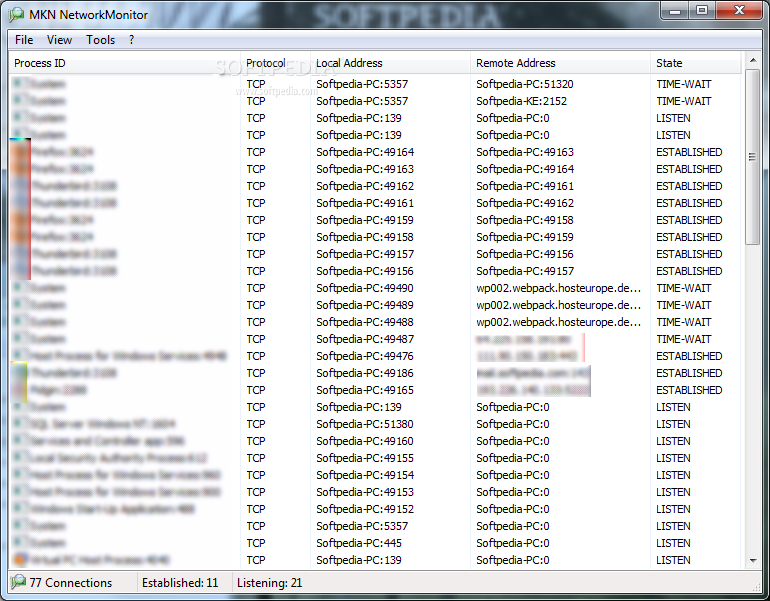Click the MKN NetworkMonitor title bar icon
Viewport: 770px width, 601px height.
click(x=16, y=15)
